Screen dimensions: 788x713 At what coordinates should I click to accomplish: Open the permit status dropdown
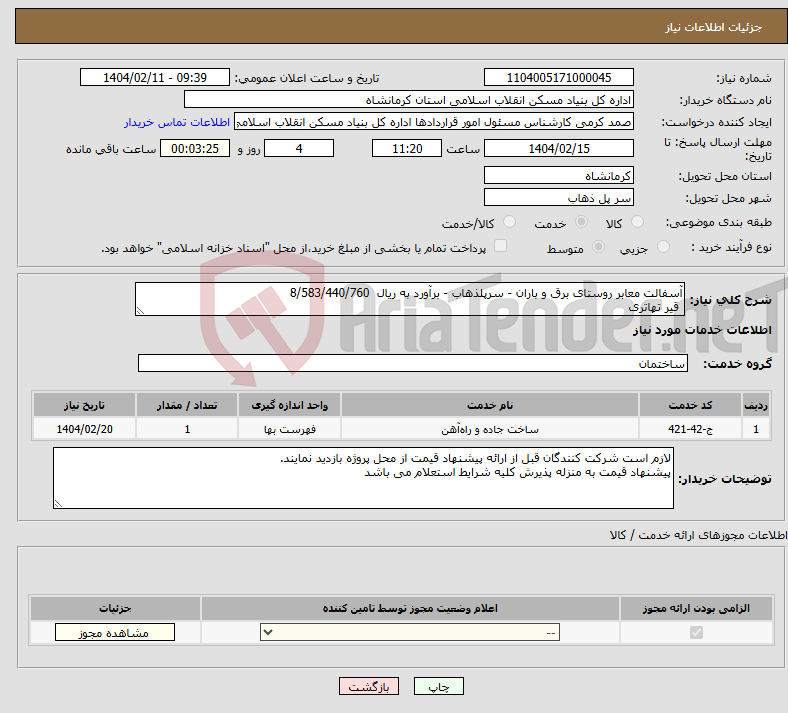pos(410,632)
